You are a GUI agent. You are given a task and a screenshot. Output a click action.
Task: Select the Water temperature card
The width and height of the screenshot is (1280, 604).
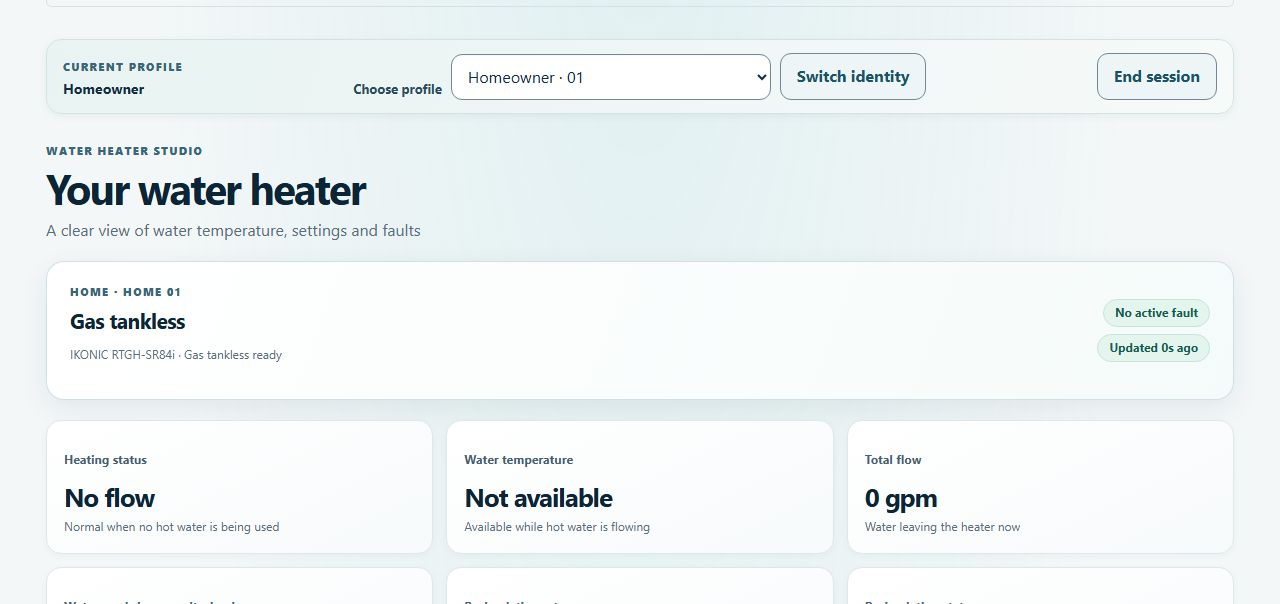640,487
